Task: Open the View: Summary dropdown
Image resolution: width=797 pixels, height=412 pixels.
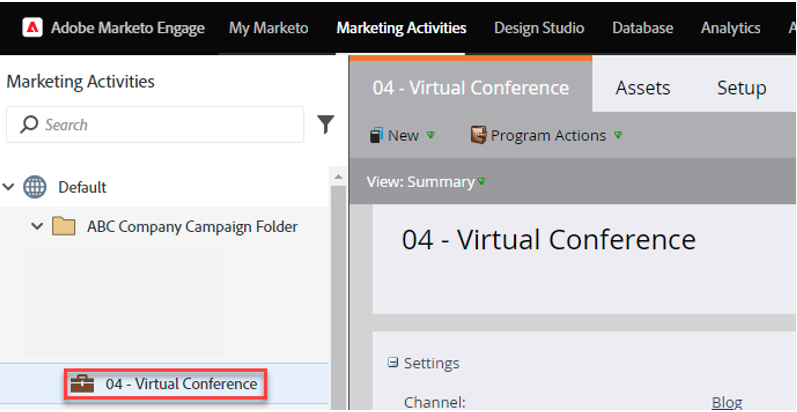Action: [x=426, y=182]
